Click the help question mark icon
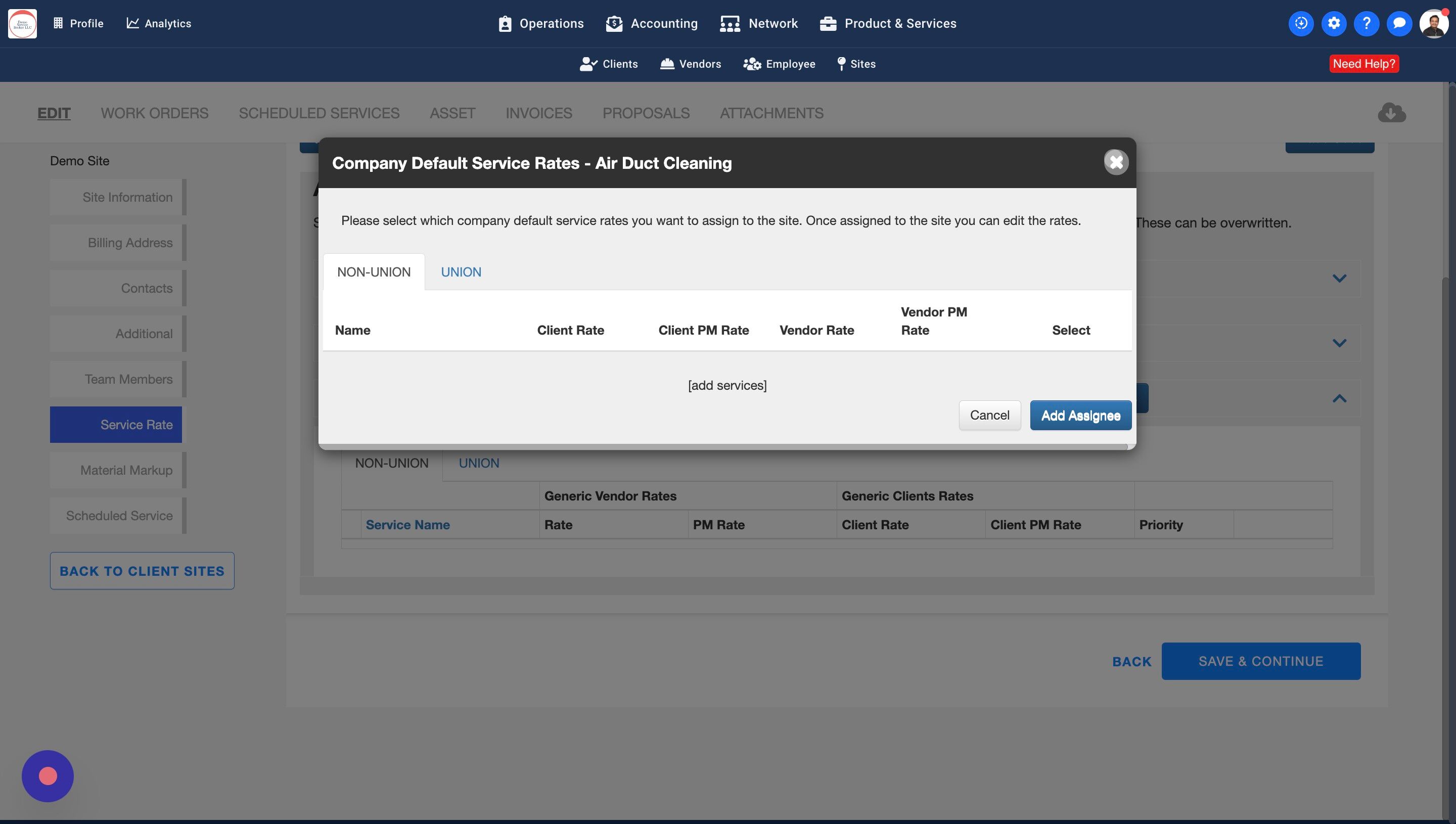The image size is (1456, 824). click(x=1366, y=23)
